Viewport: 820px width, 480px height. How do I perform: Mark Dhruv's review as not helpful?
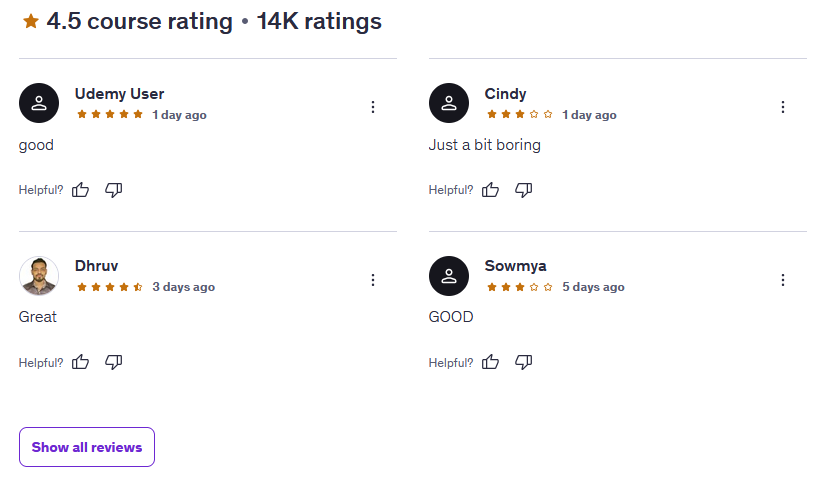pos(114,362)
